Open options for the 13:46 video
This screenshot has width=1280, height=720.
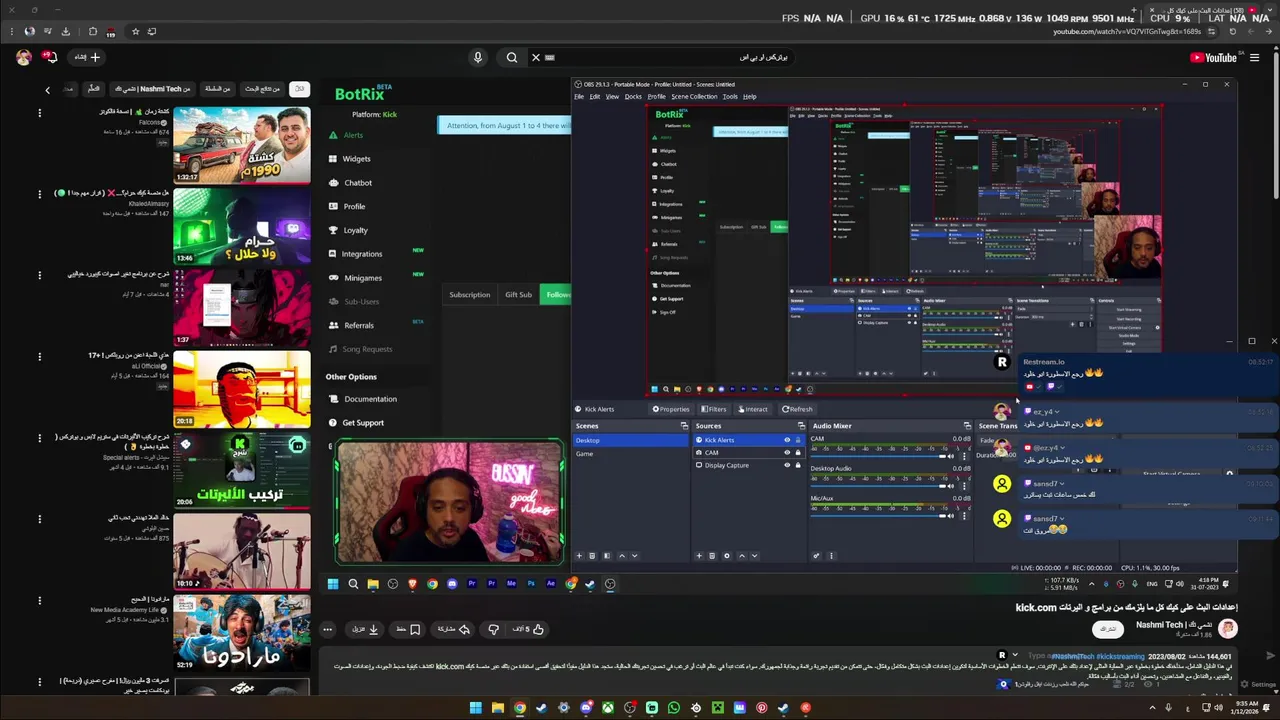40,194
